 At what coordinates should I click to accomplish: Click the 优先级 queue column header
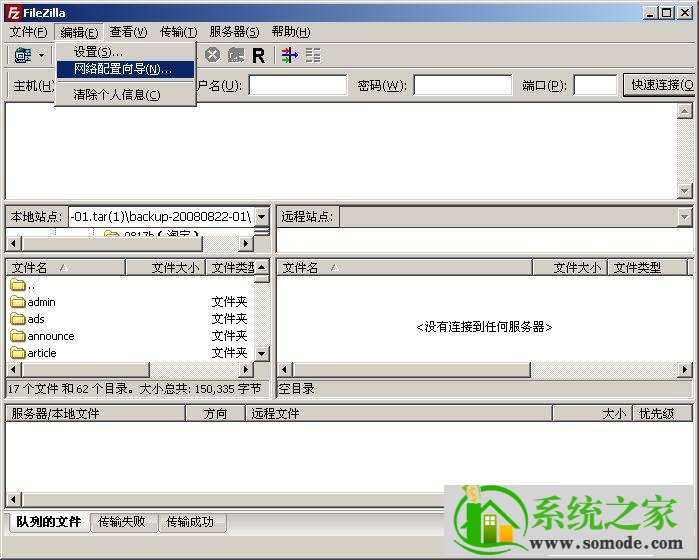click(x=662, y=413)
